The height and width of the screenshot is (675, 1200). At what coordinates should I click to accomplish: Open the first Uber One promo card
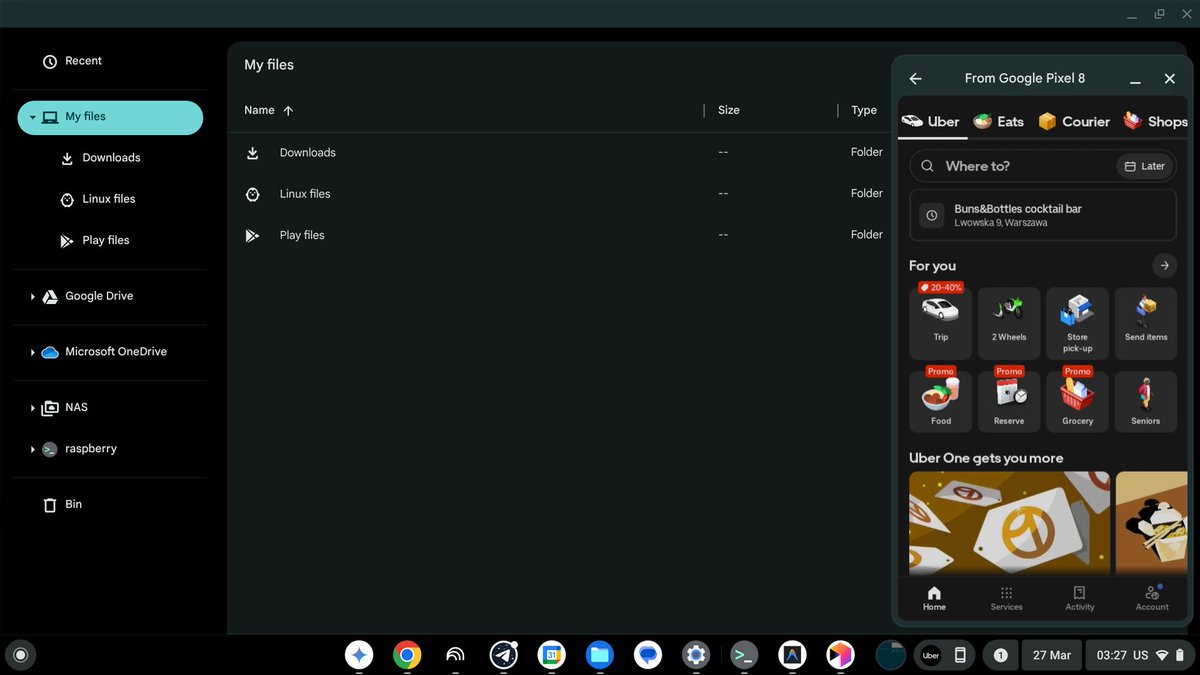tap(1009, 523)
